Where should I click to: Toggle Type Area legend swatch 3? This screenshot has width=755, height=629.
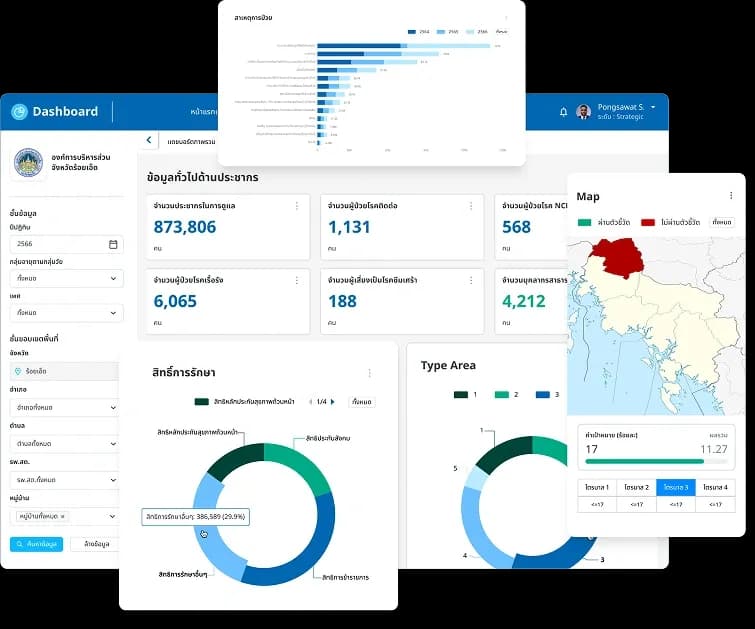pos(543,395)
